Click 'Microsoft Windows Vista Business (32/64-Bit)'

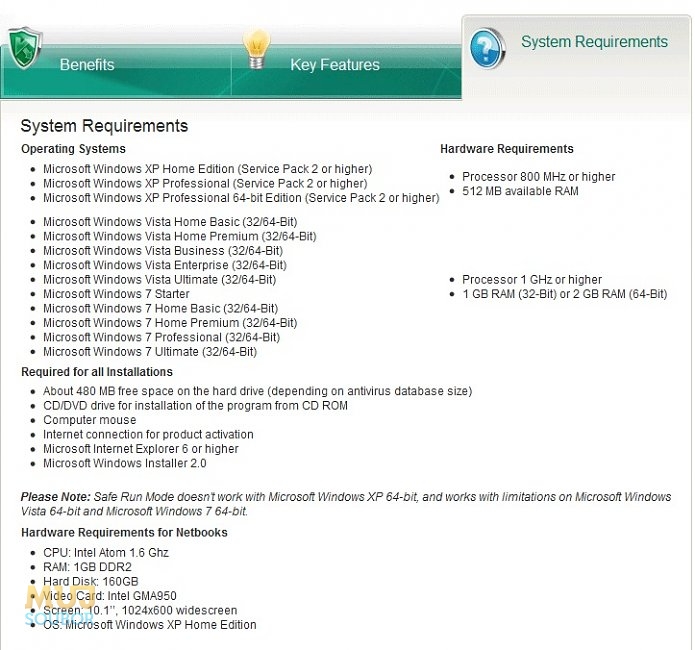pyautogui.click(x=163, y=251)
